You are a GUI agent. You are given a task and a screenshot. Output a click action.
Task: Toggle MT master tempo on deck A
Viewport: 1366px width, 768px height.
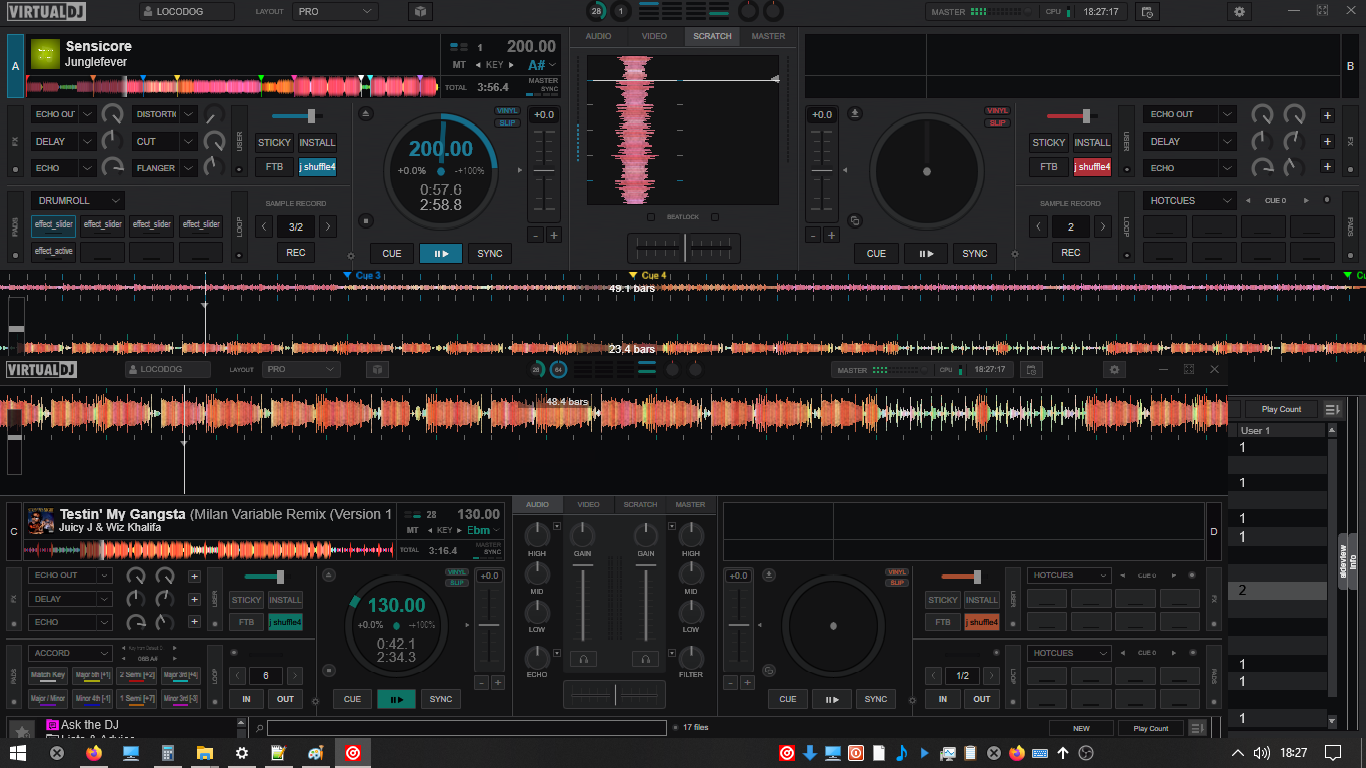point(459,65)
